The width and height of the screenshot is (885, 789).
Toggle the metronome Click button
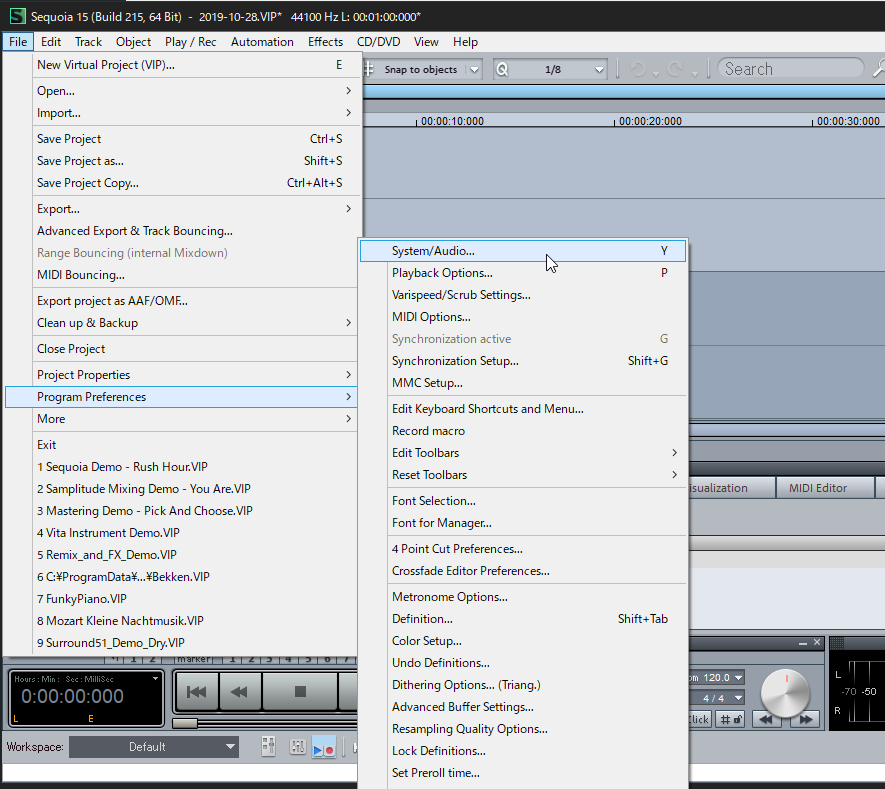pos(697,719)
